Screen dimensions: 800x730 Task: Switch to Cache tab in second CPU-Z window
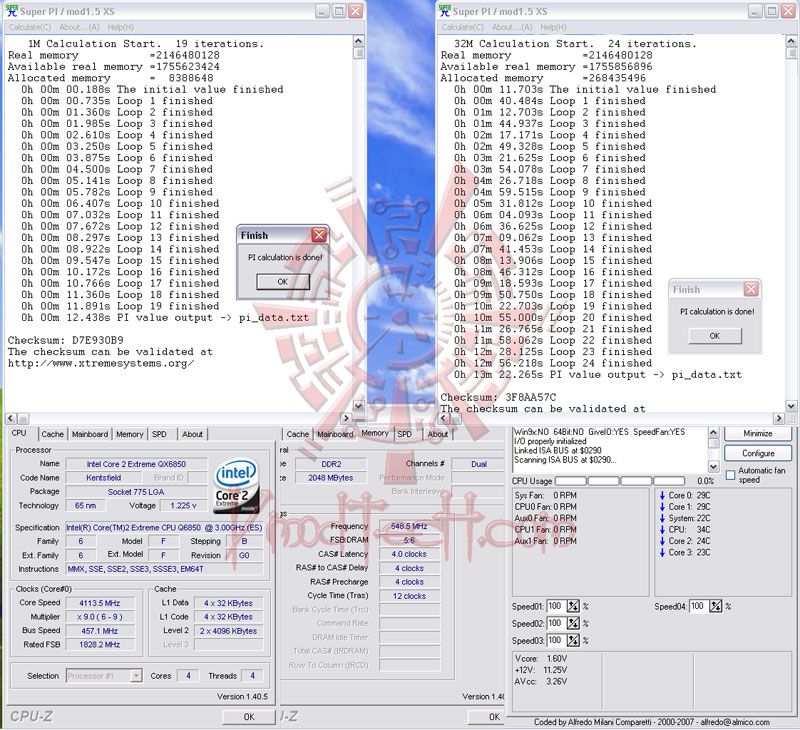point(297,434)
